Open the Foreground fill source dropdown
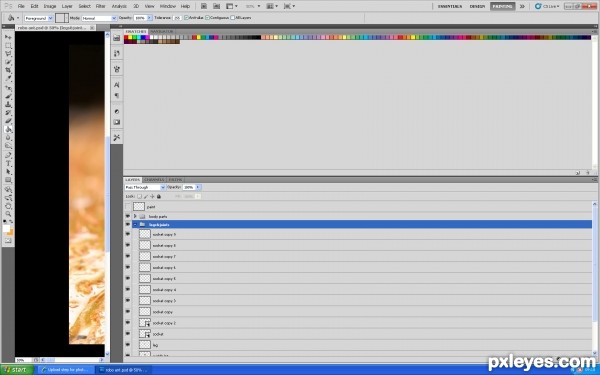Screen dimensions: 600x375 39,18
